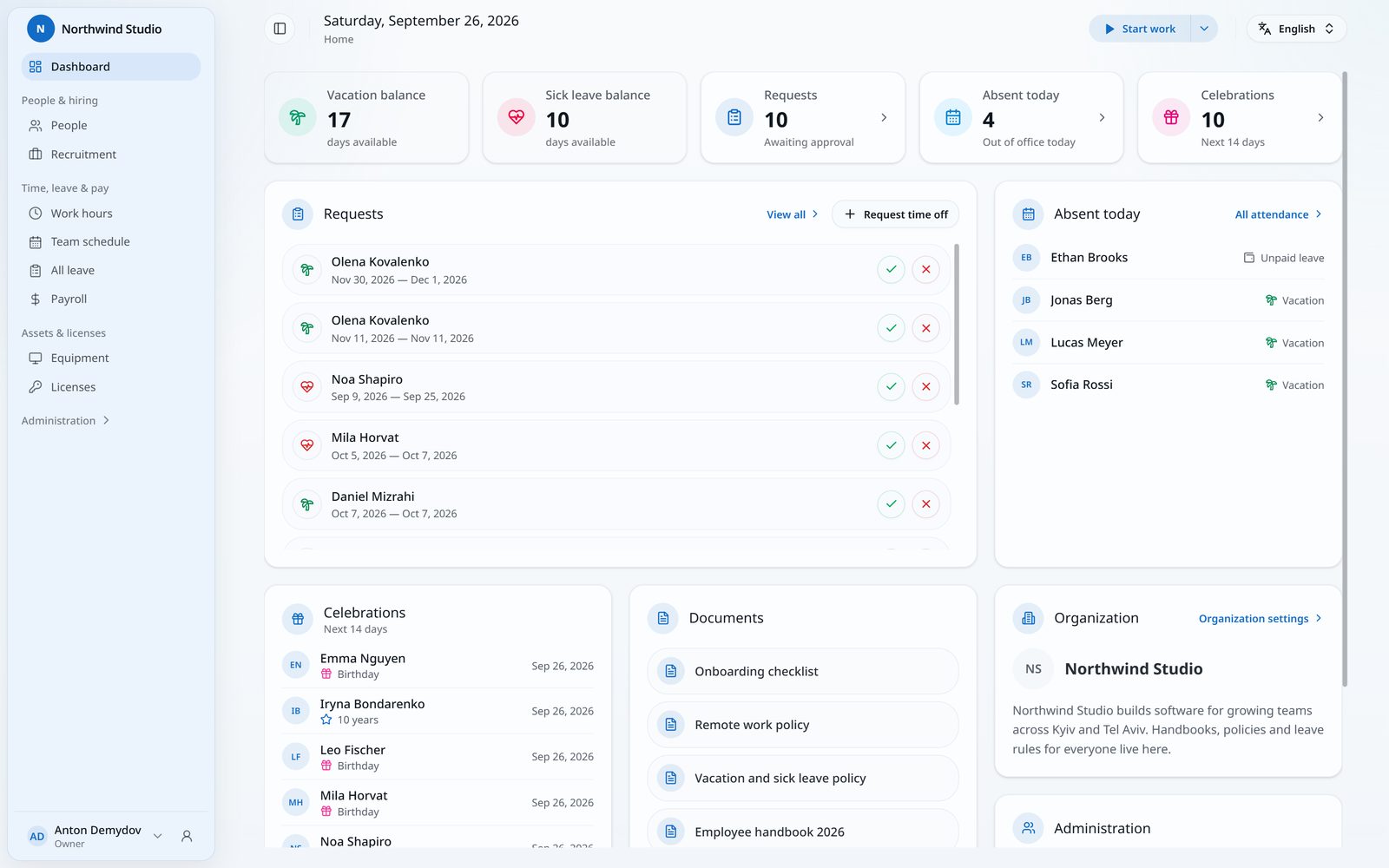Reject Mila Horvat's Oct 5 request
1389x868 pixels.
point(925,445)
